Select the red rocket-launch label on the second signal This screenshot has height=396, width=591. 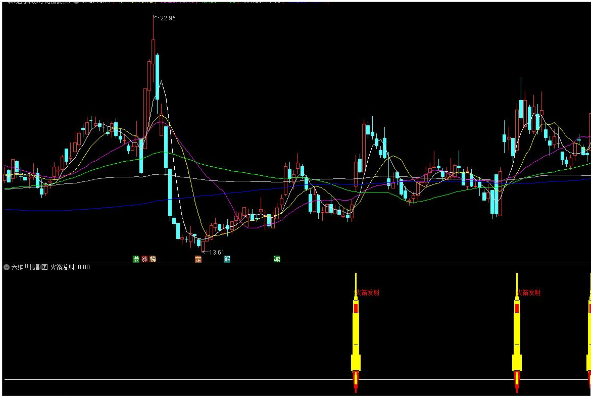point(530,292)
